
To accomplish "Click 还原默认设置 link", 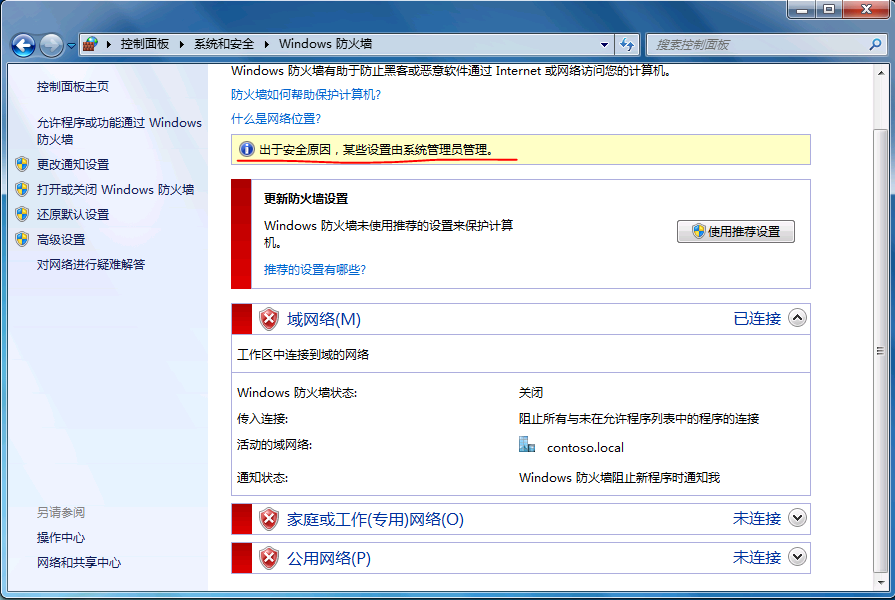I will point(72,215).
